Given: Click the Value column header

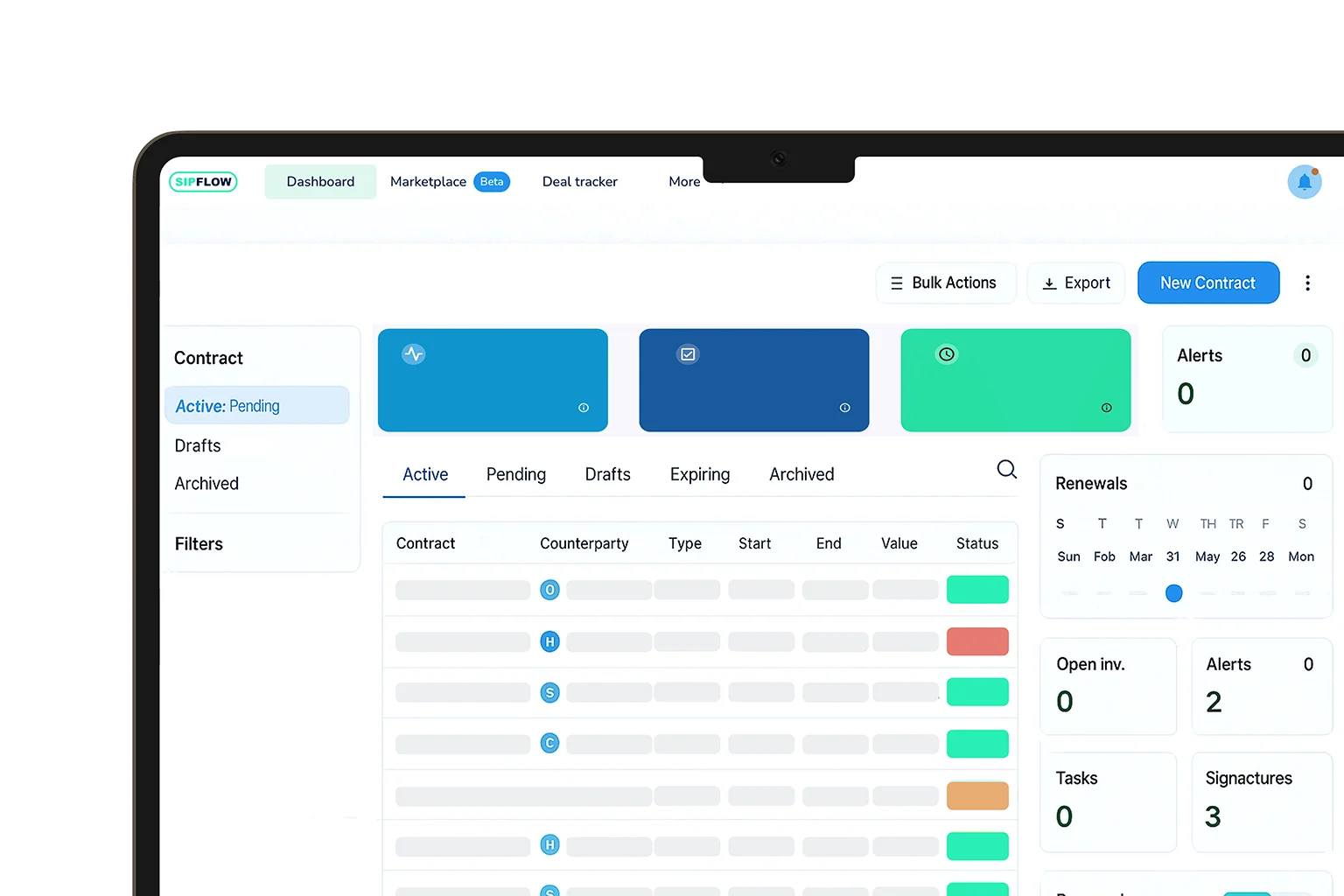Looking at the screenshot, I should point(899,543).
